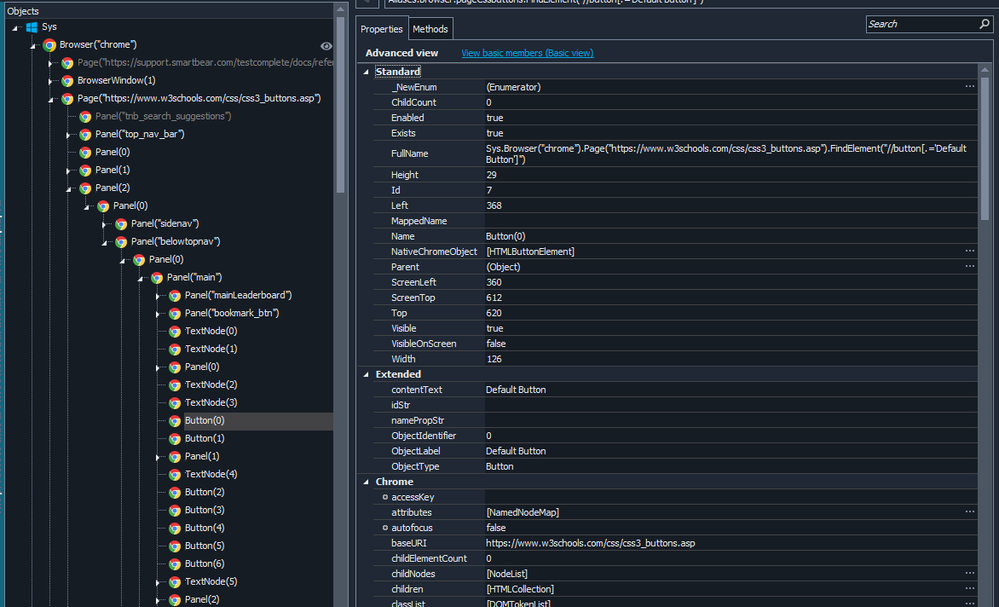Screen dimensions: 999x607
Task: Toggle the eye icon on Browser("chrome") row
Action: coord(326,46)
